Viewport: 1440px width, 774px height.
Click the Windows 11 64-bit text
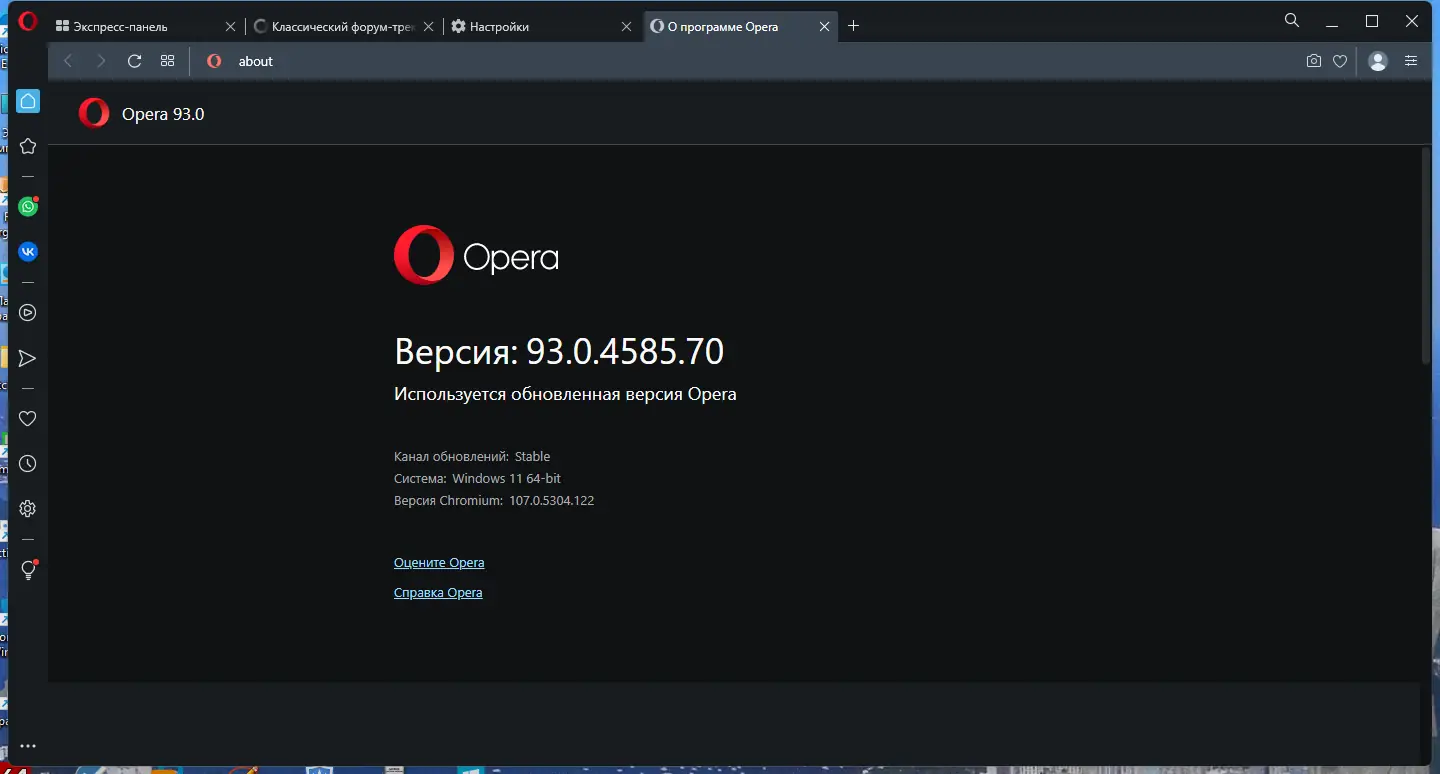click(506, 478)
